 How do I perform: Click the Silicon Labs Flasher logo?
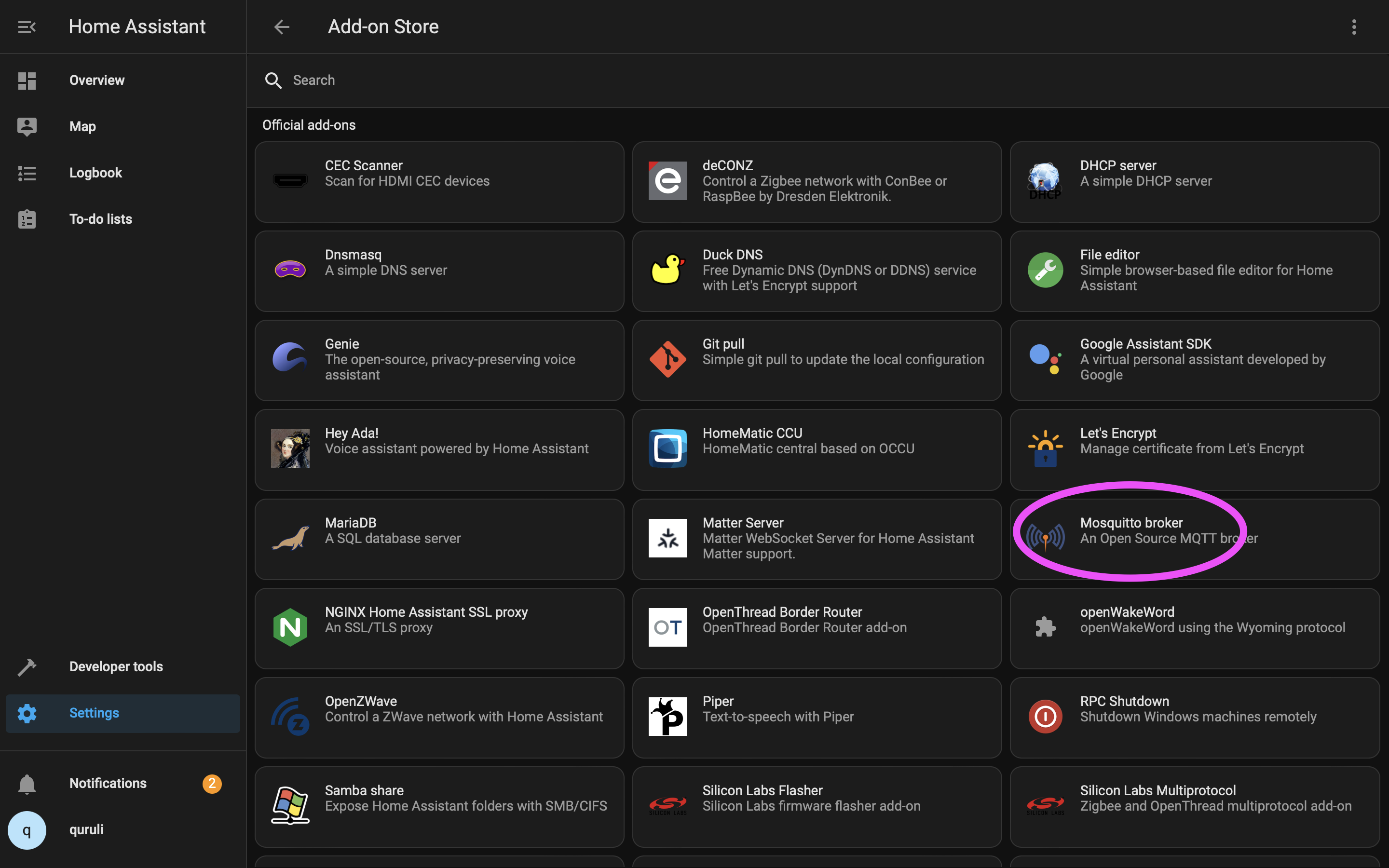point(667,806)
